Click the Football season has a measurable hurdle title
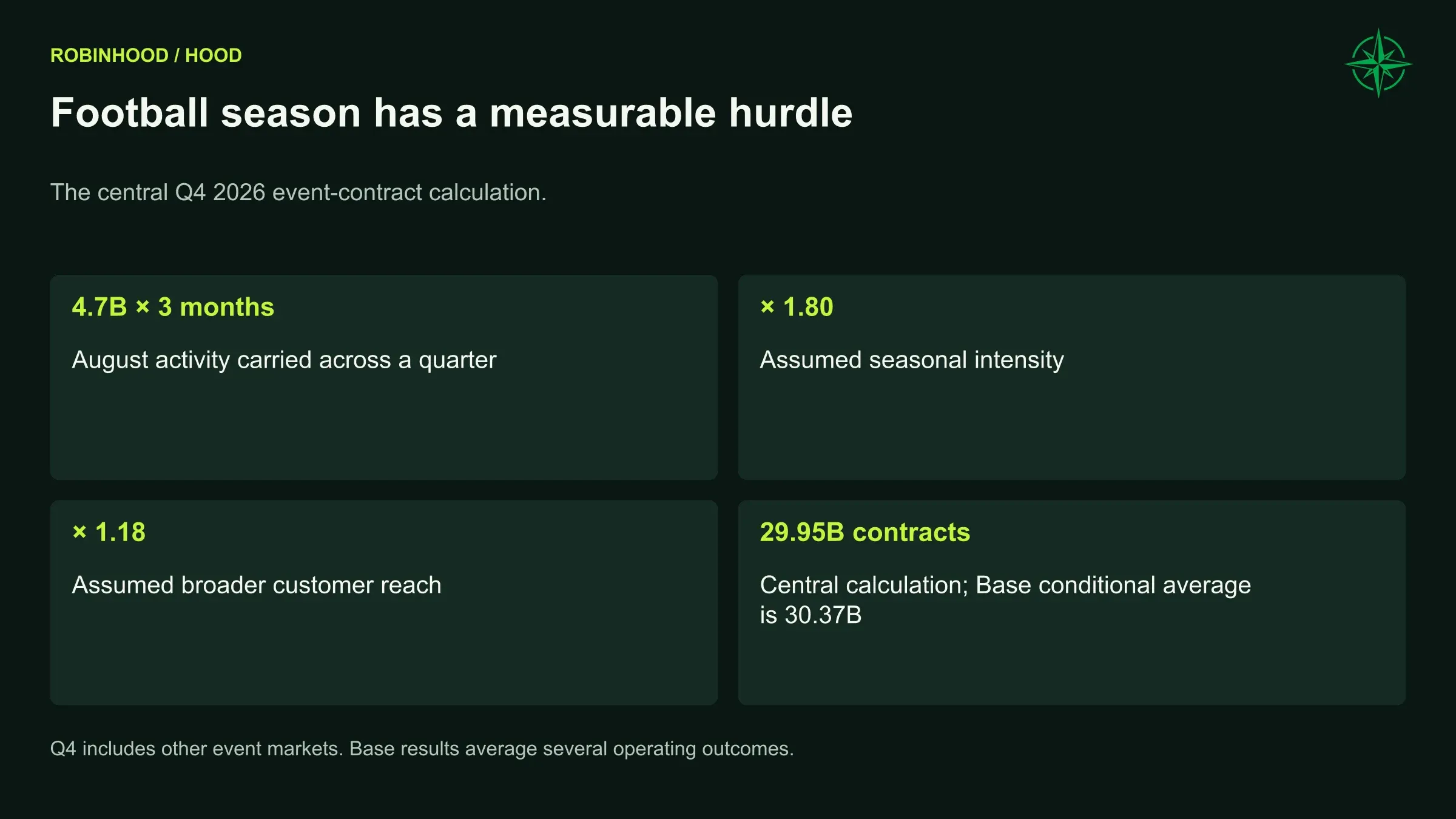The image size is (1456, 819). pos(451,113)
